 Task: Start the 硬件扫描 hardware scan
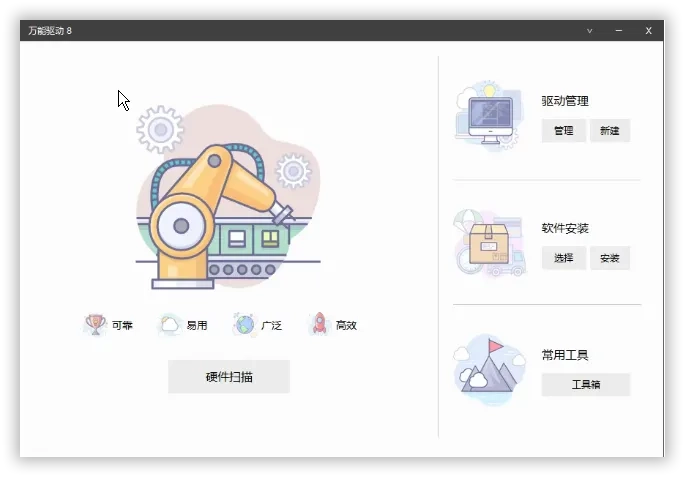[x=229, y=377]
